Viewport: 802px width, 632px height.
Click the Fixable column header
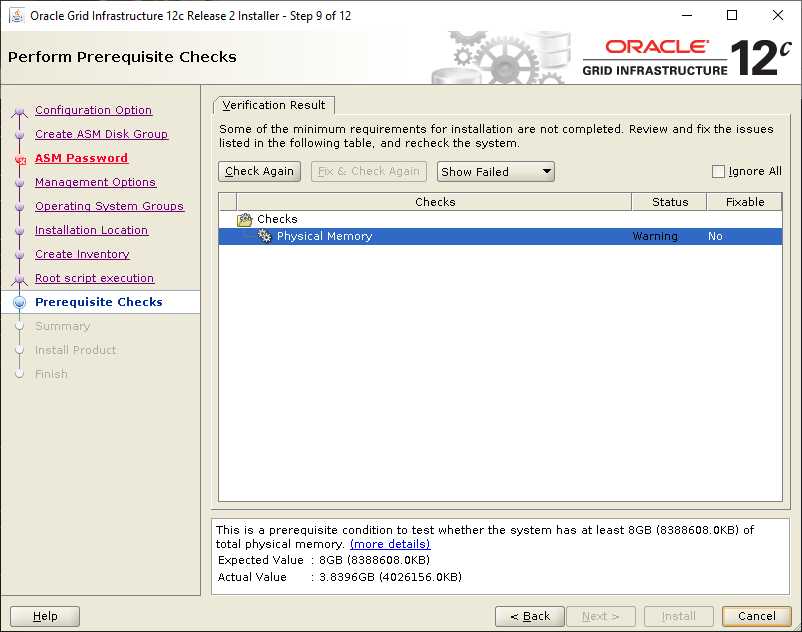745,202
